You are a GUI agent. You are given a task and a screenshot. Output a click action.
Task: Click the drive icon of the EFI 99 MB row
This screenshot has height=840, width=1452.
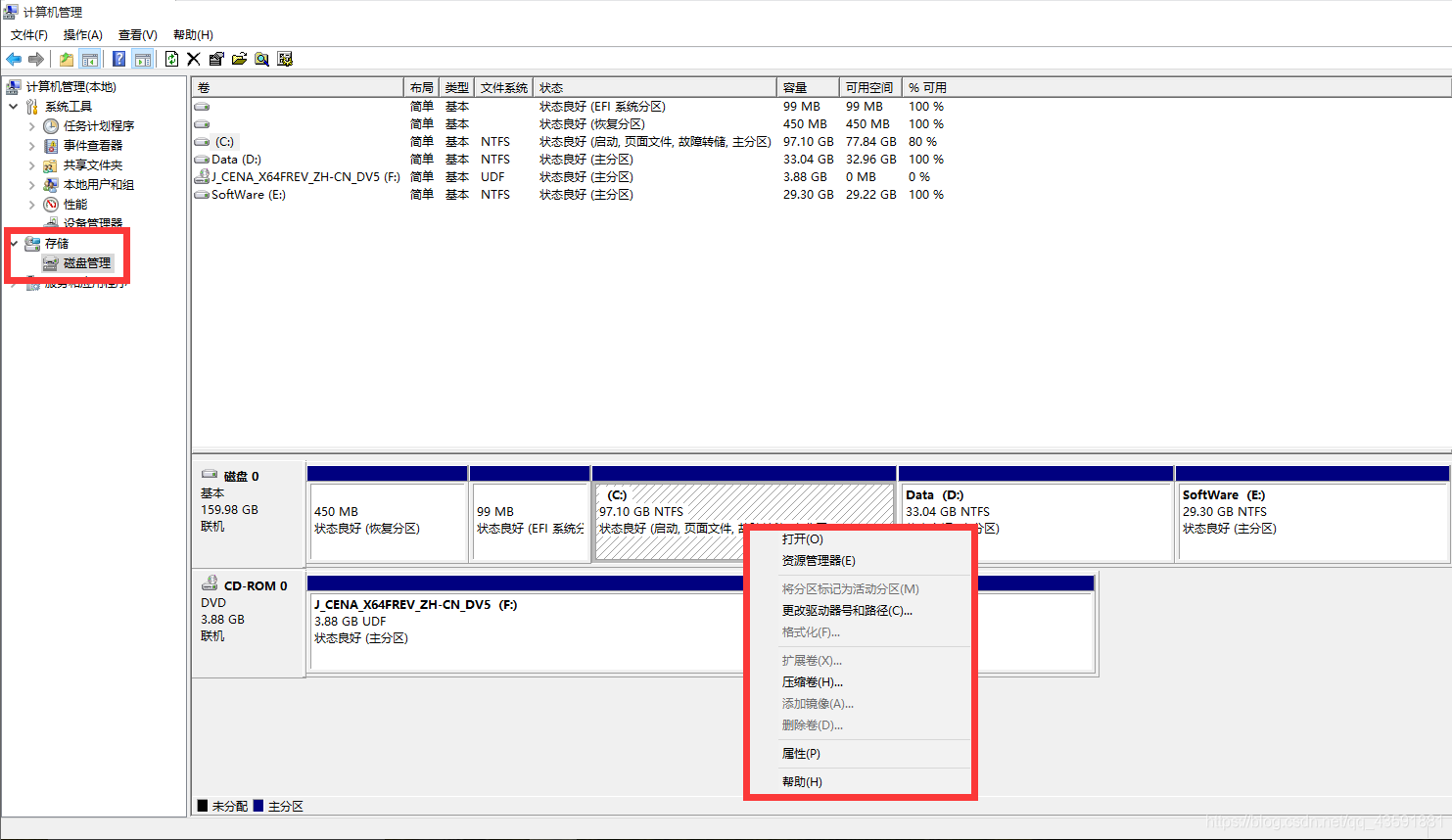click(202, 107)
